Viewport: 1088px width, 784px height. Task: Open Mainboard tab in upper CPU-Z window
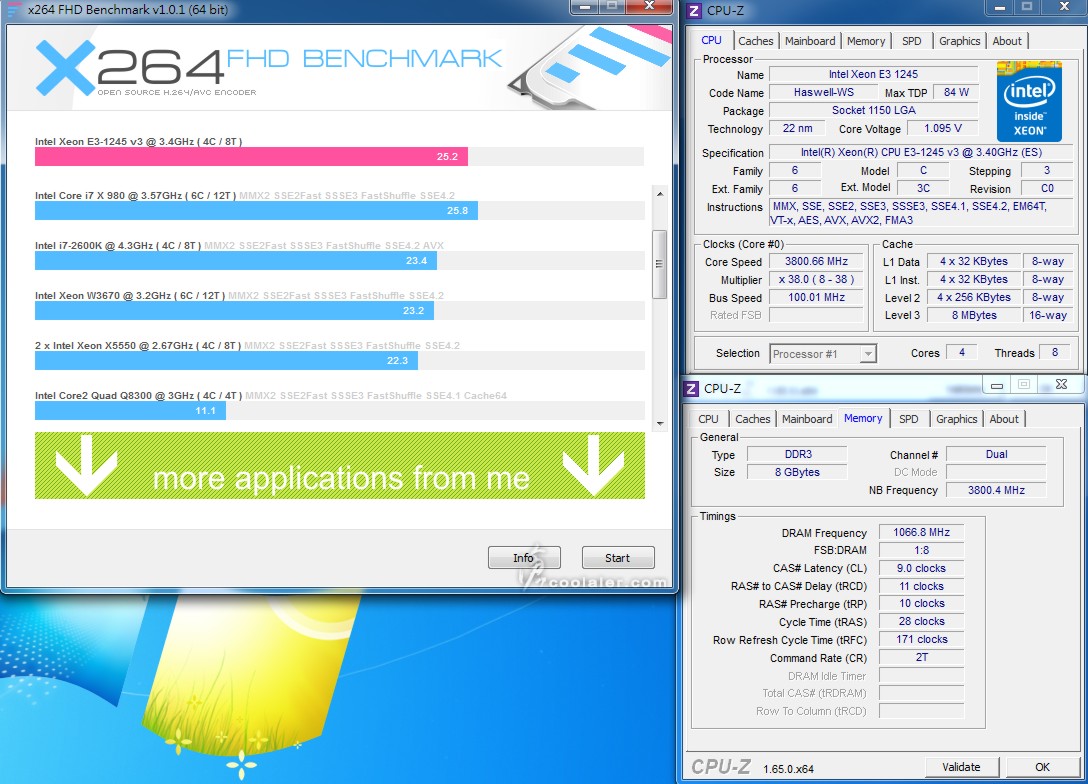[x=810, y=41]
